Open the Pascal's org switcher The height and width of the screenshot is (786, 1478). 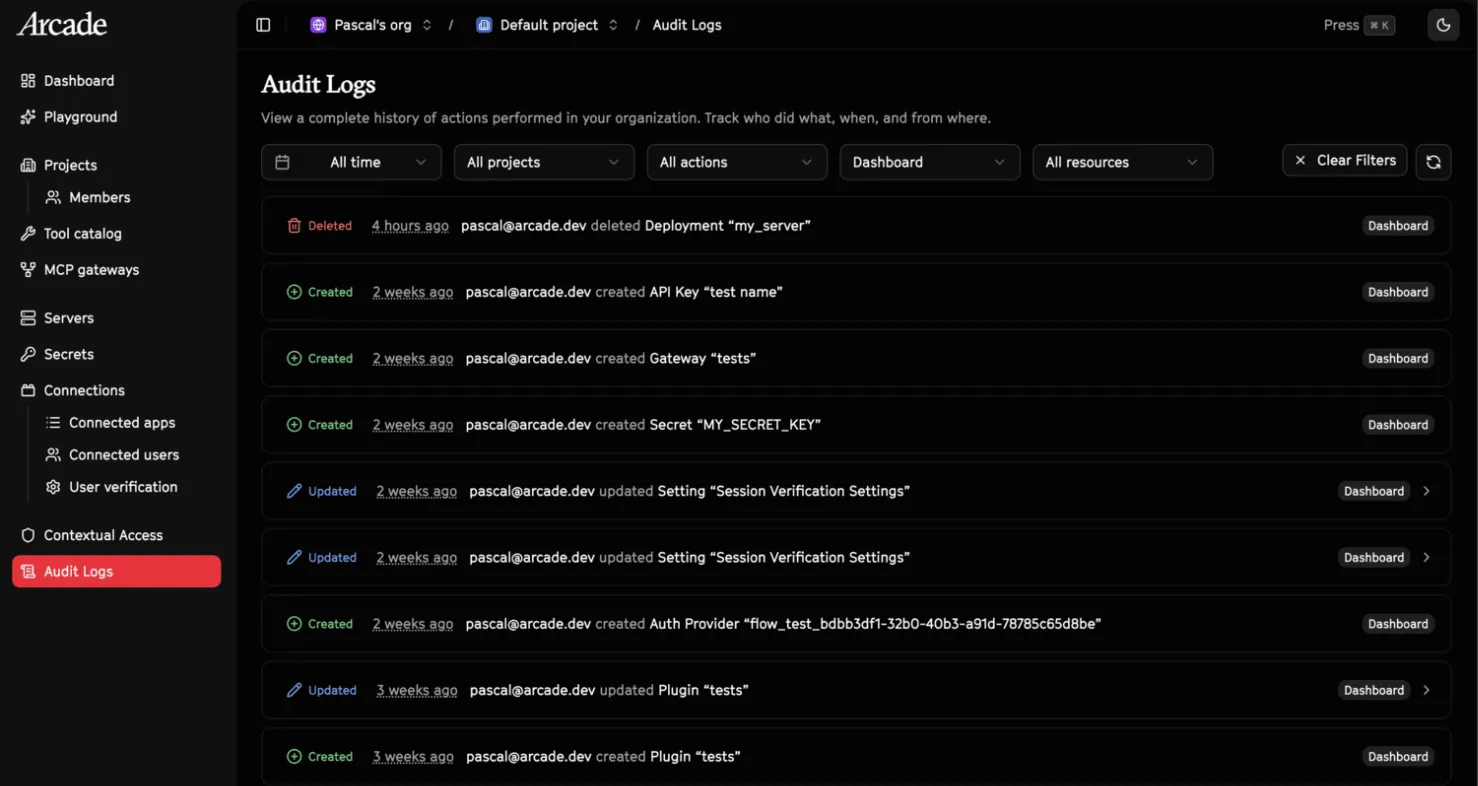[371, 24]
